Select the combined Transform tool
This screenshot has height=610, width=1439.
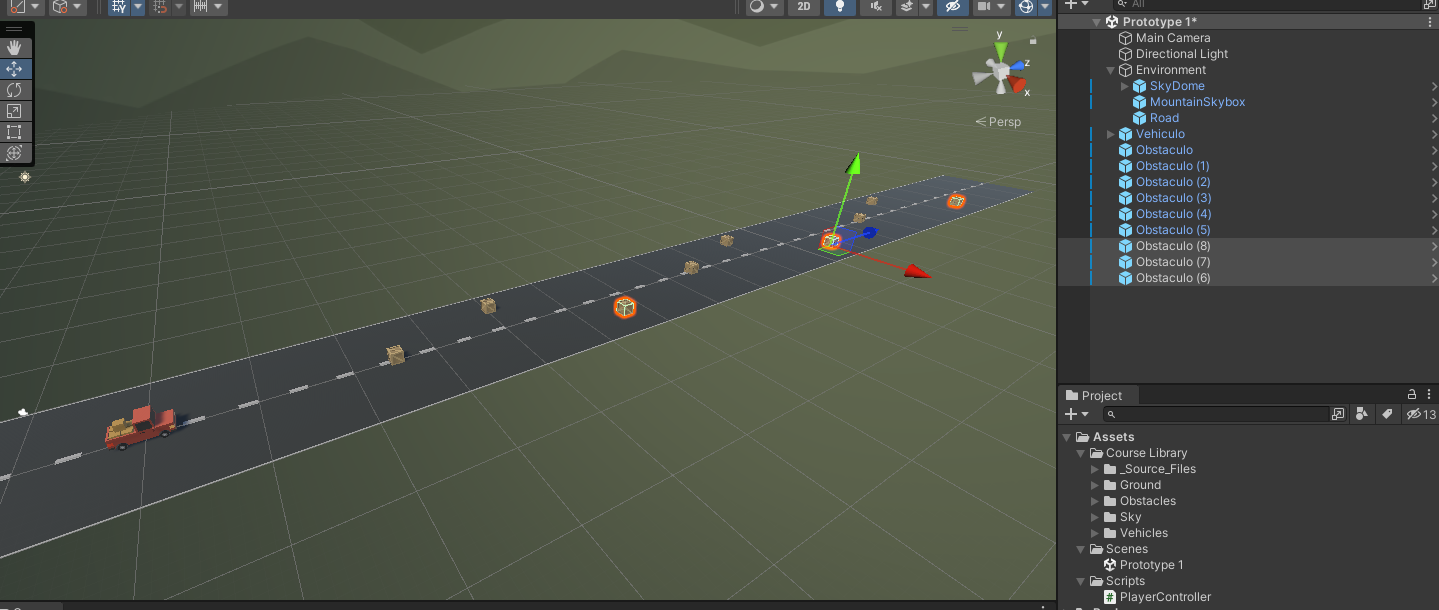pos(14,153)
